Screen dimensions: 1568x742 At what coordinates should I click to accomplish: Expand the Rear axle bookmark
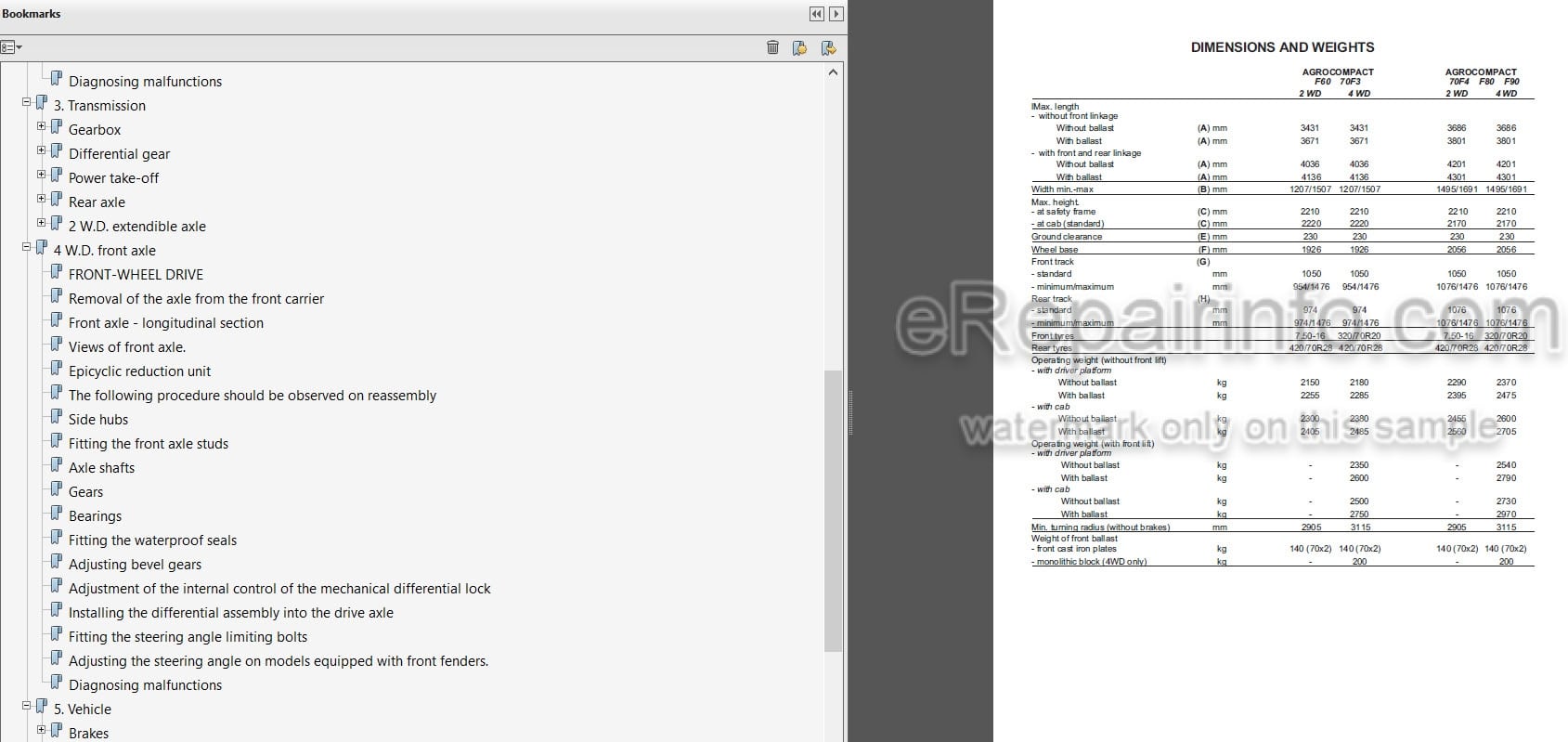pos(41,199)
